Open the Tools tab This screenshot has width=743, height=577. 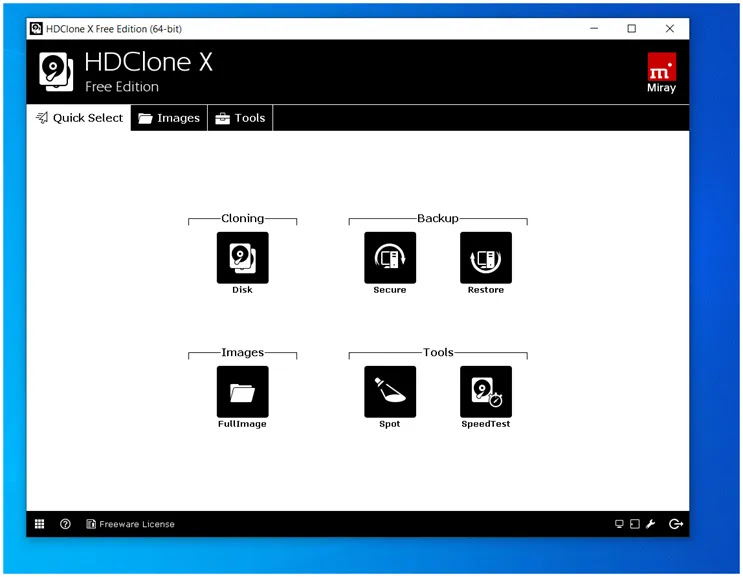(240, 118)
